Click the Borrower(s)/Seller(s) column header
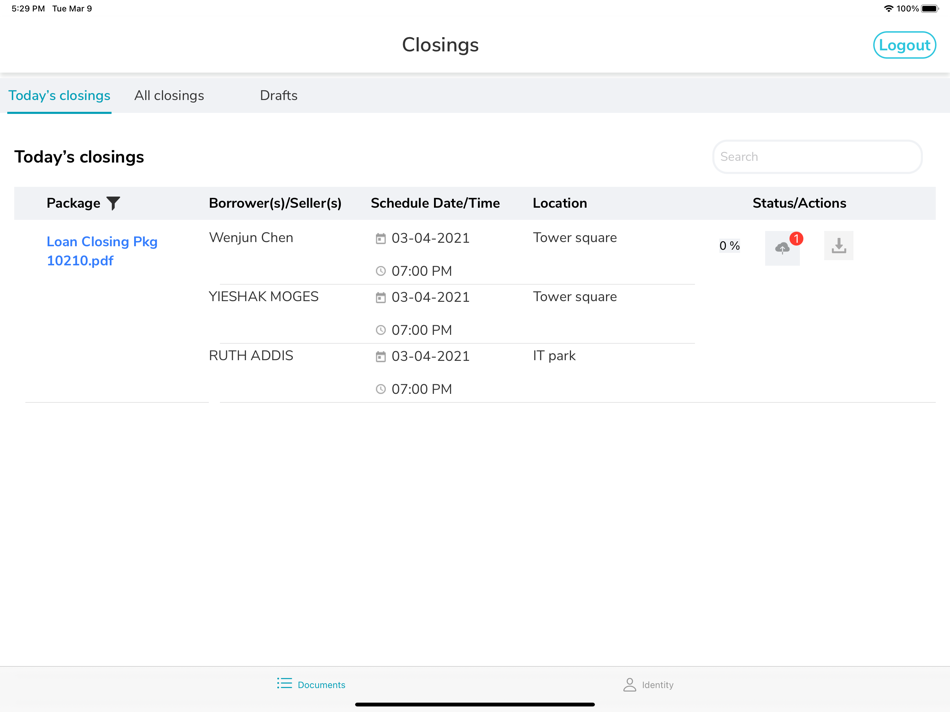Image resolution: width=950 pixels, height=712 pixels. tap(275, 203)
